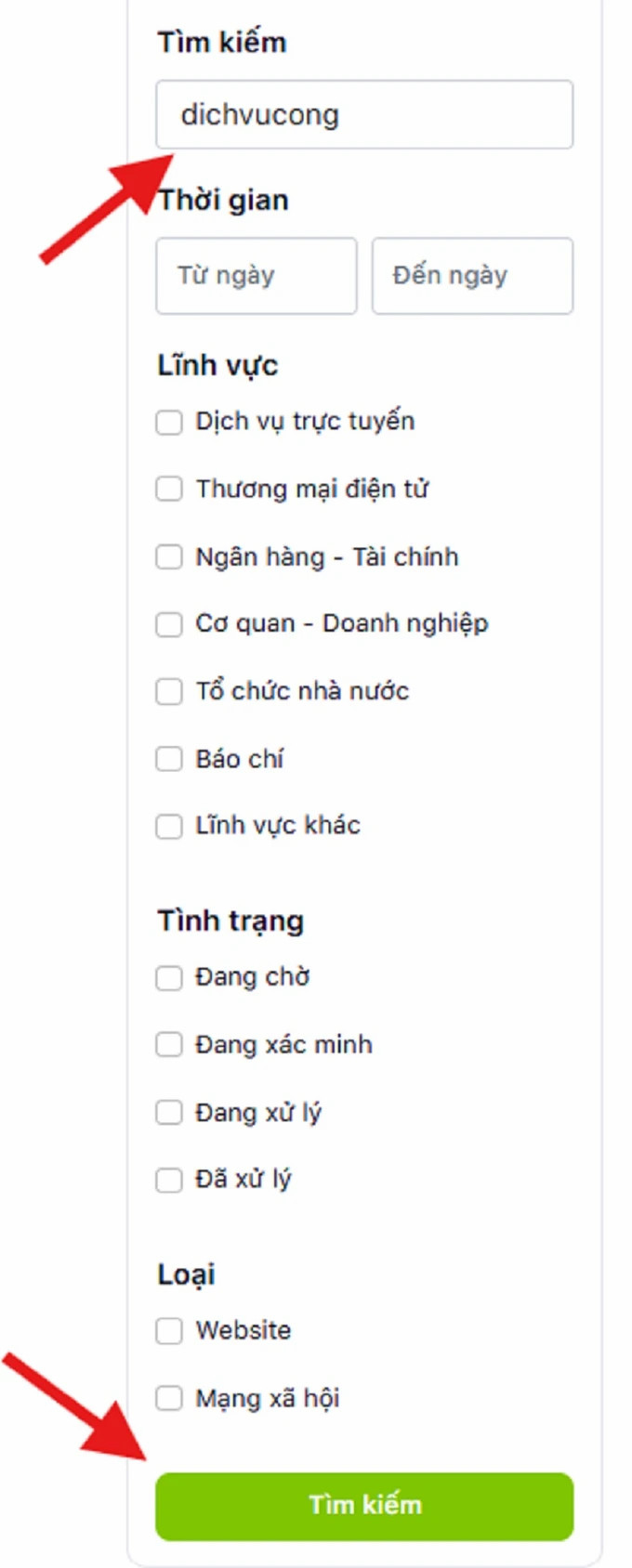Click inside the search box containing dichvucong
632x1568 pixels.
(363, 114)
